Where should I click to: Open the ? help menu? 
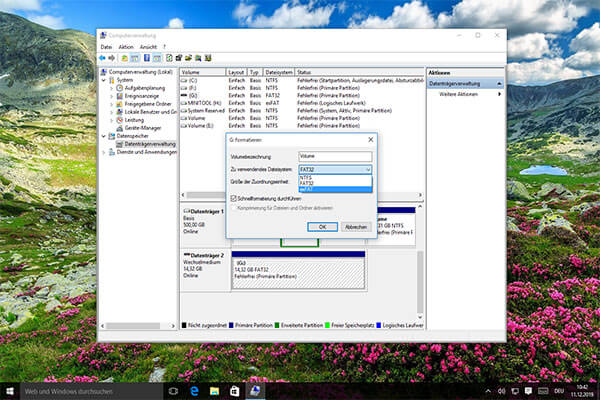click(165, 47)
